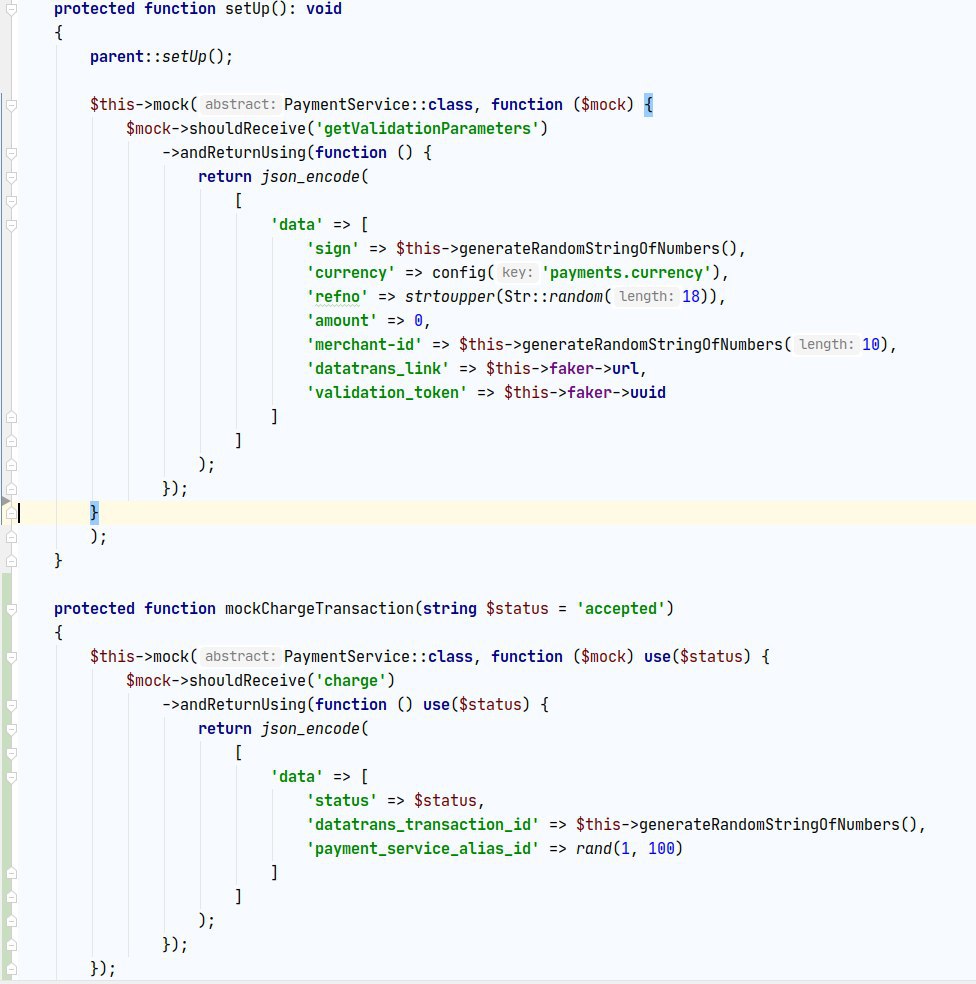Click the 'status' array key
Screen dimensions: 976x984
click(x=341, y=801)
